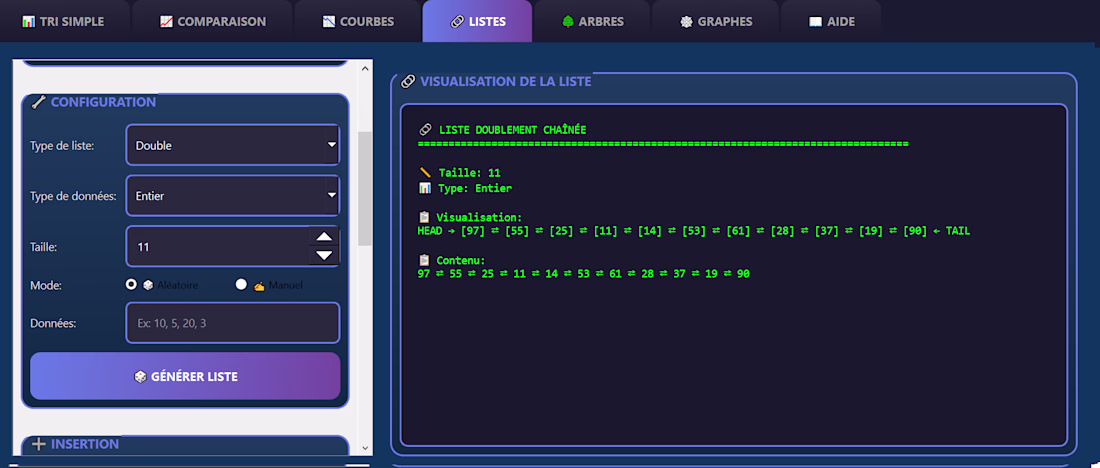
Task: Click the link icon before LISTE DOUBLEMENT CHAÎNÉE
Action: 424,130
